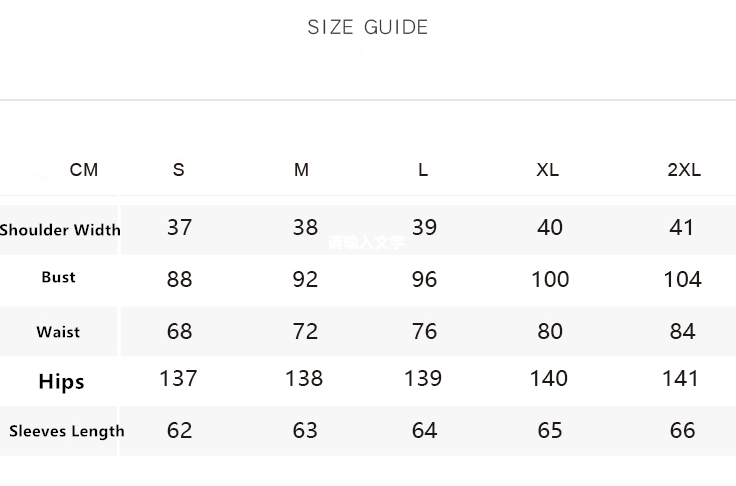Screen dimensions: 736x486
Task: Select the L size column header
Action: pos(423,170)
